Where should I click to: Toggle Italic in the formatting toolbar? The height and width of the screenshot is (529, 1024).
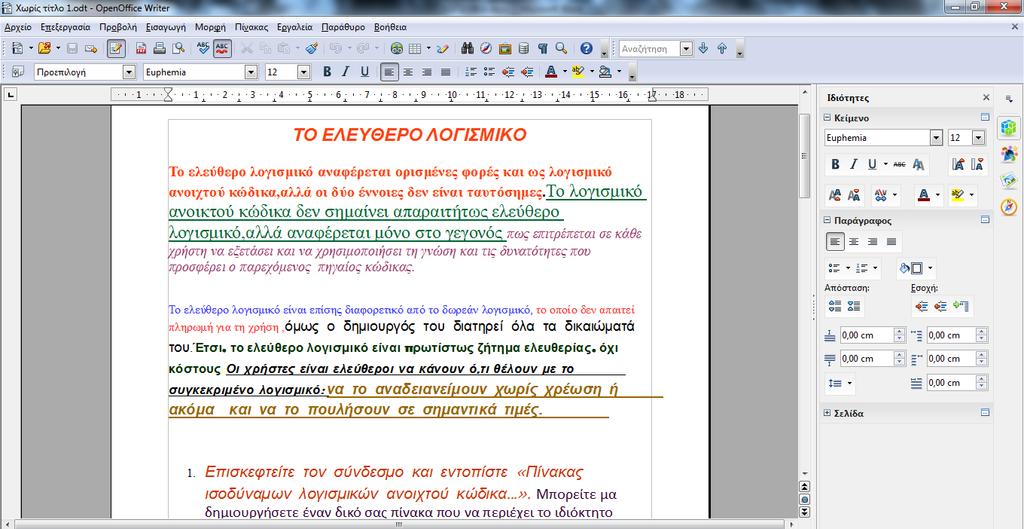[345, 71]
